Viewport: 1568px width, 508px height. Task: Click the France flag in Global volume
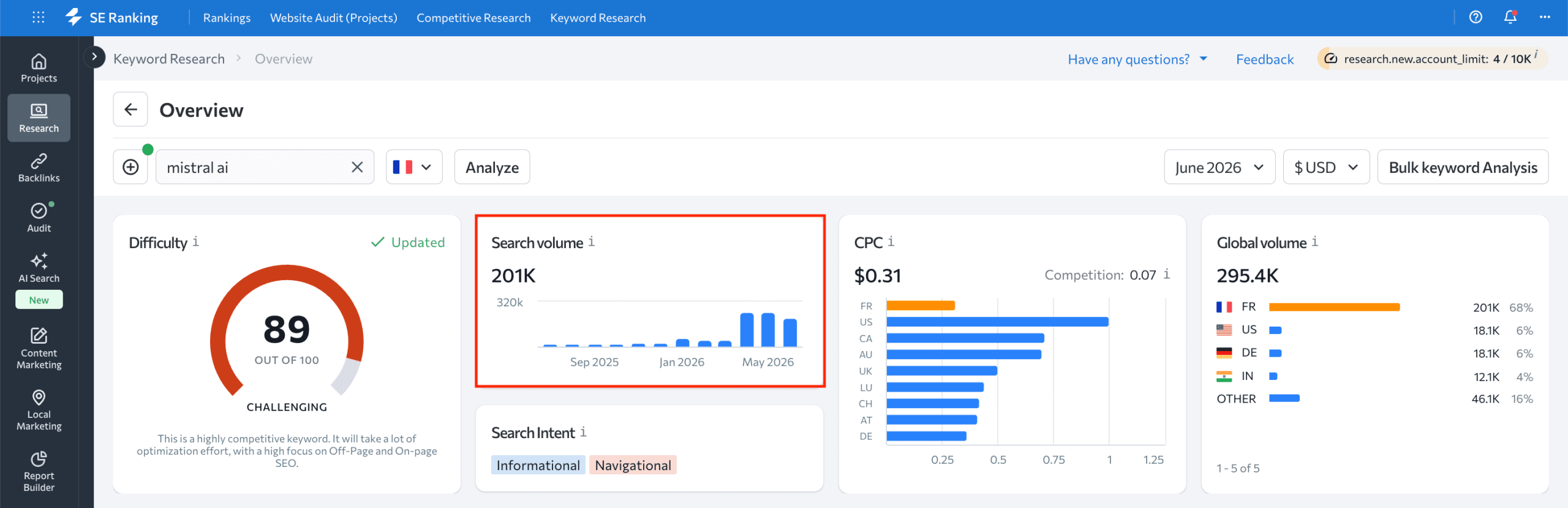1224,307
